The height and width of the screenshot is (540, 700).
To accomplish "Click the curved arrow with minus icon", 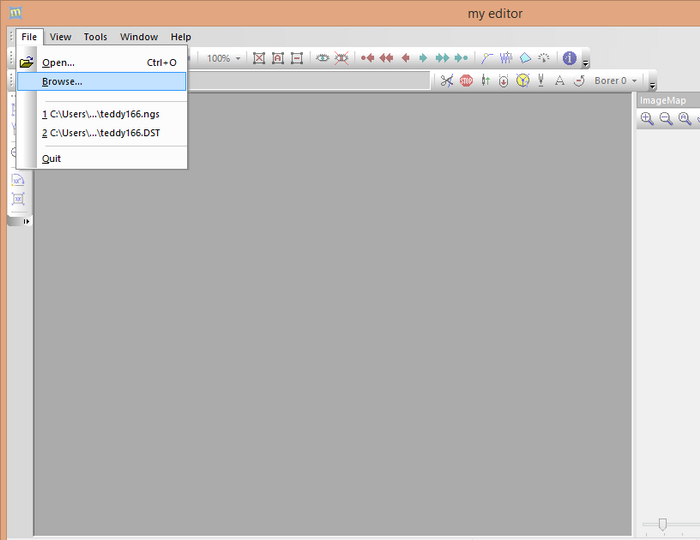I will [x=579, y=81].
